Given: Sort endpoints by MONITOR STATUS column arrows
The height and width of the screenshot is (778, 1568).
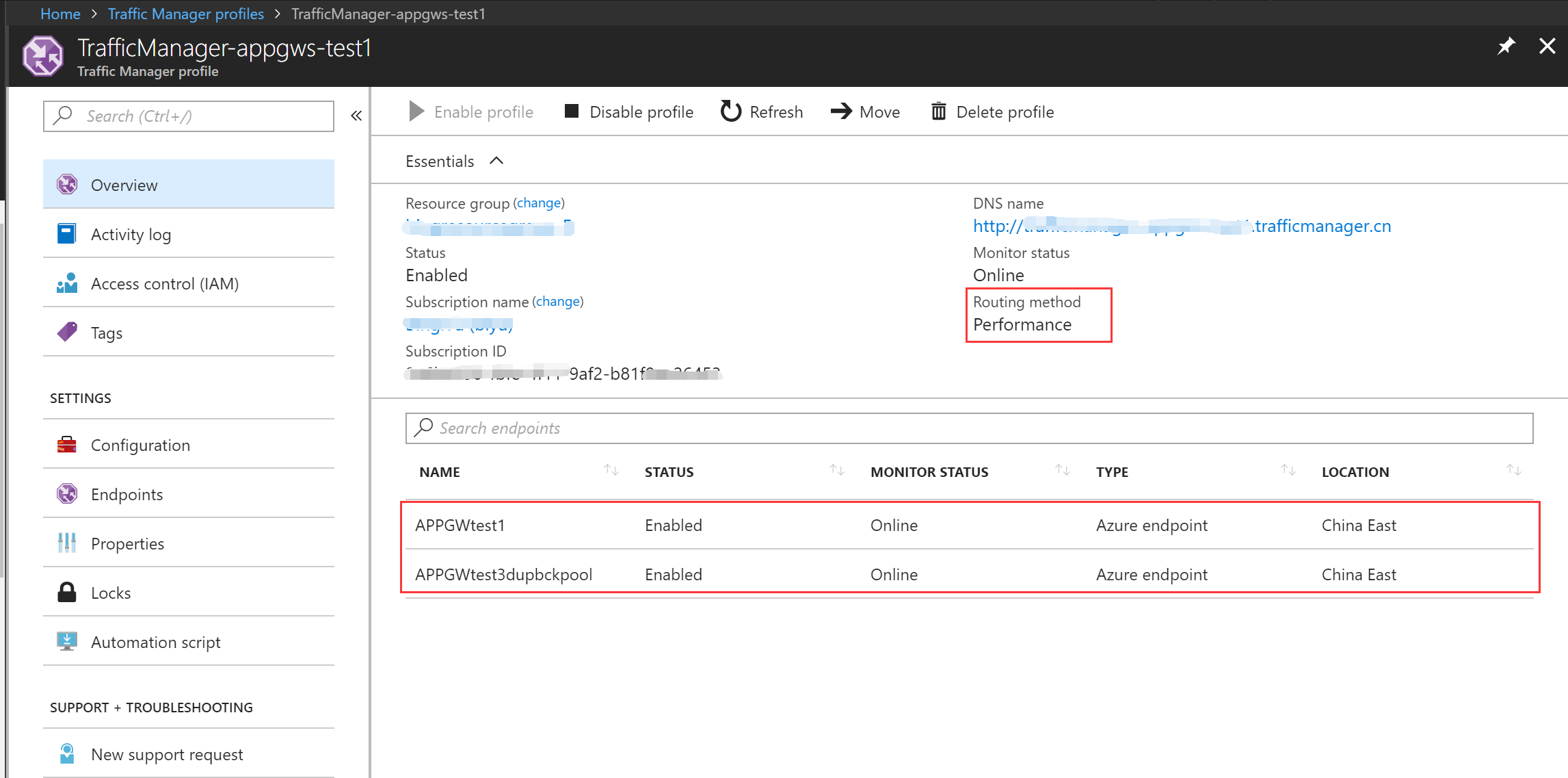Looking at the screenshot, I should (1062, 470).
